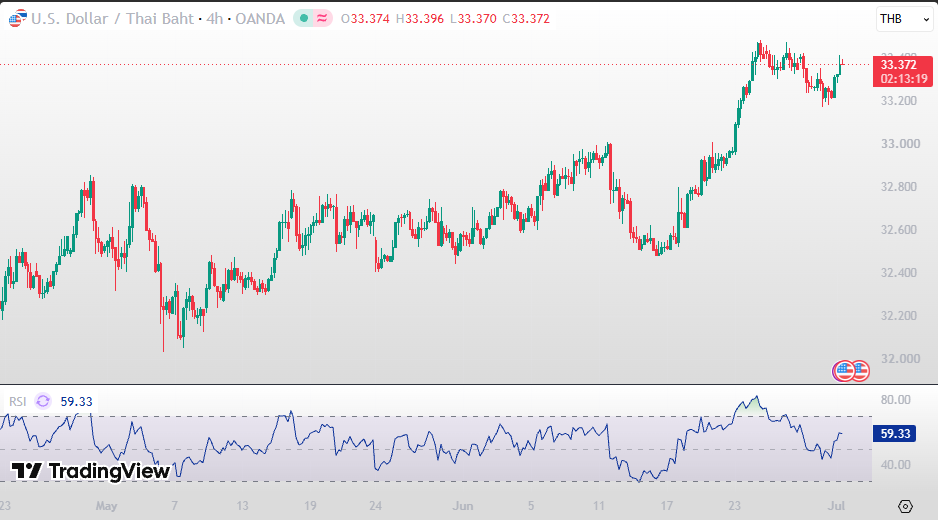This screenshot has height=520, width=938.
Task: Click the 17 date label on time axis
Action: 666,506
